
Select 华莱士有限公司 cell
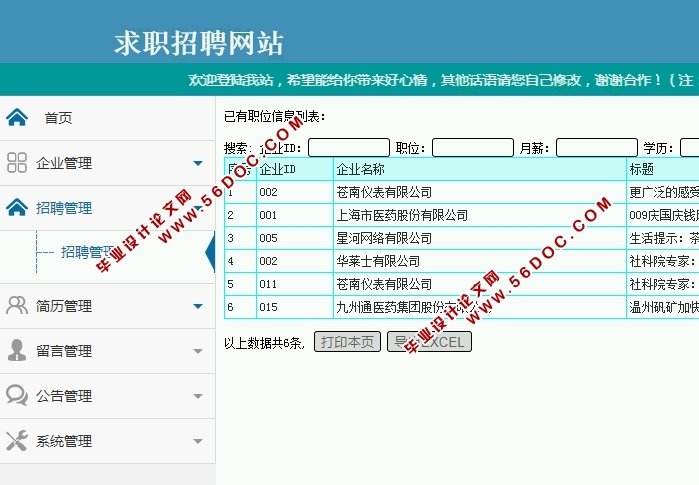[x=480, y=261]
